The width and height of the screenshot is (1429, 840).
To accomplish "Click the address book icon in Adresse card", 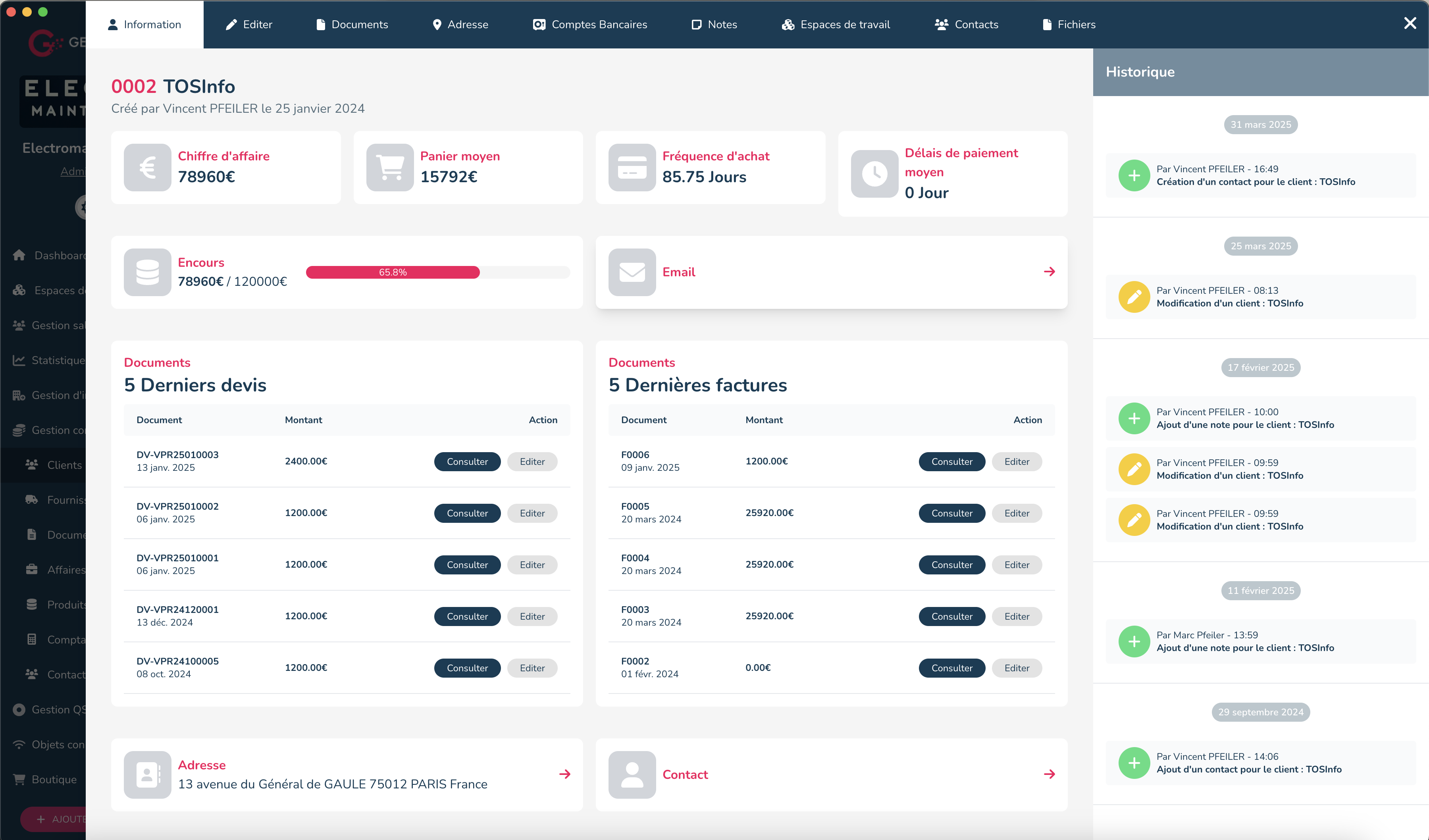I will pyautogui.click(x=147, y=775).
